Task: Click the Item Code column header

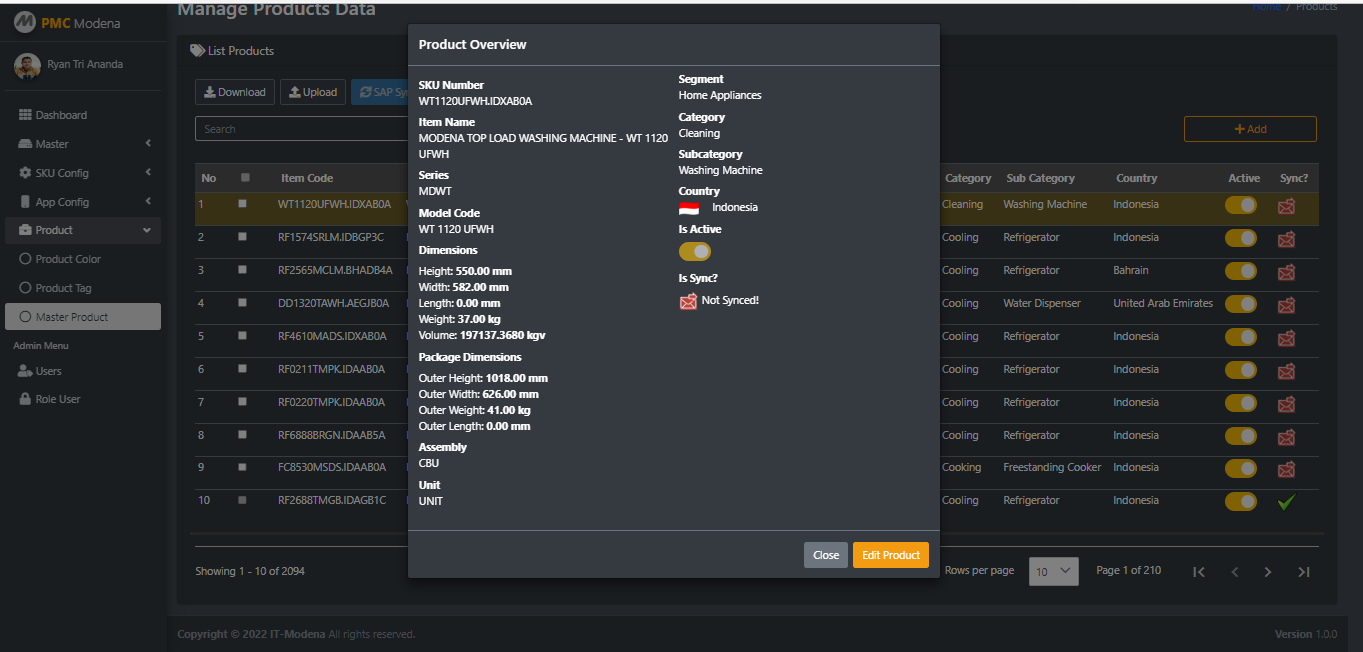Action: 307,178
